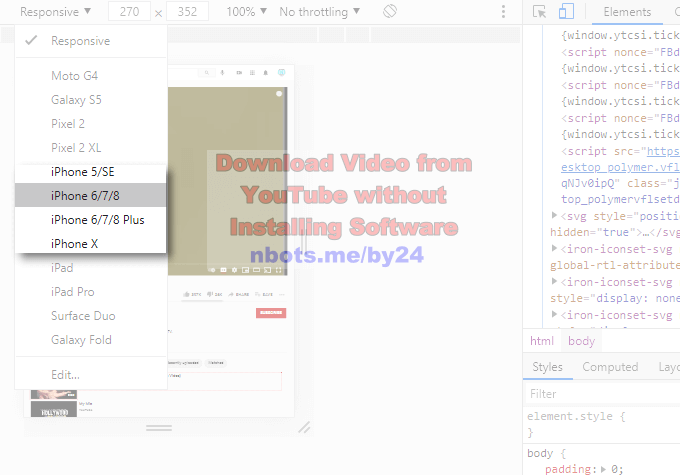This screenshot has height=475, width=680.
Task: Click the top_polymervflsetd text line
Action: point(620,200)
